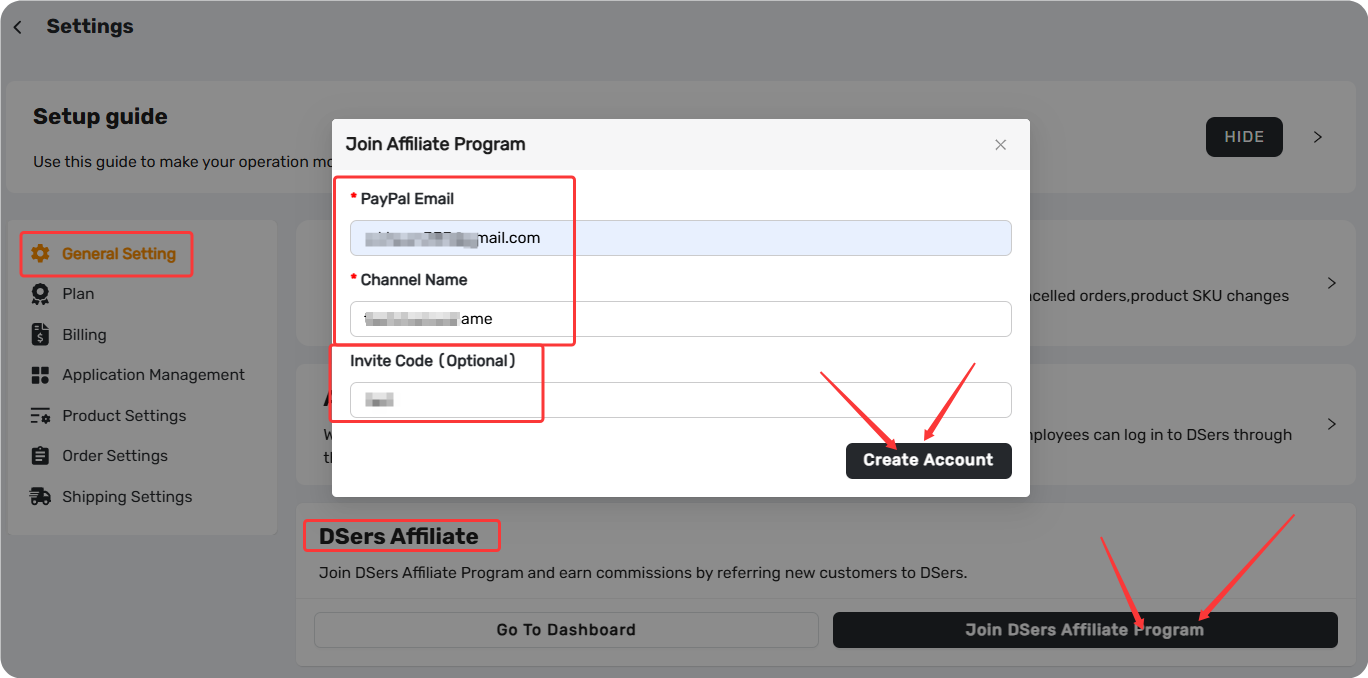
Task: Click the Plan badge icon
Action: coord(40,294)
